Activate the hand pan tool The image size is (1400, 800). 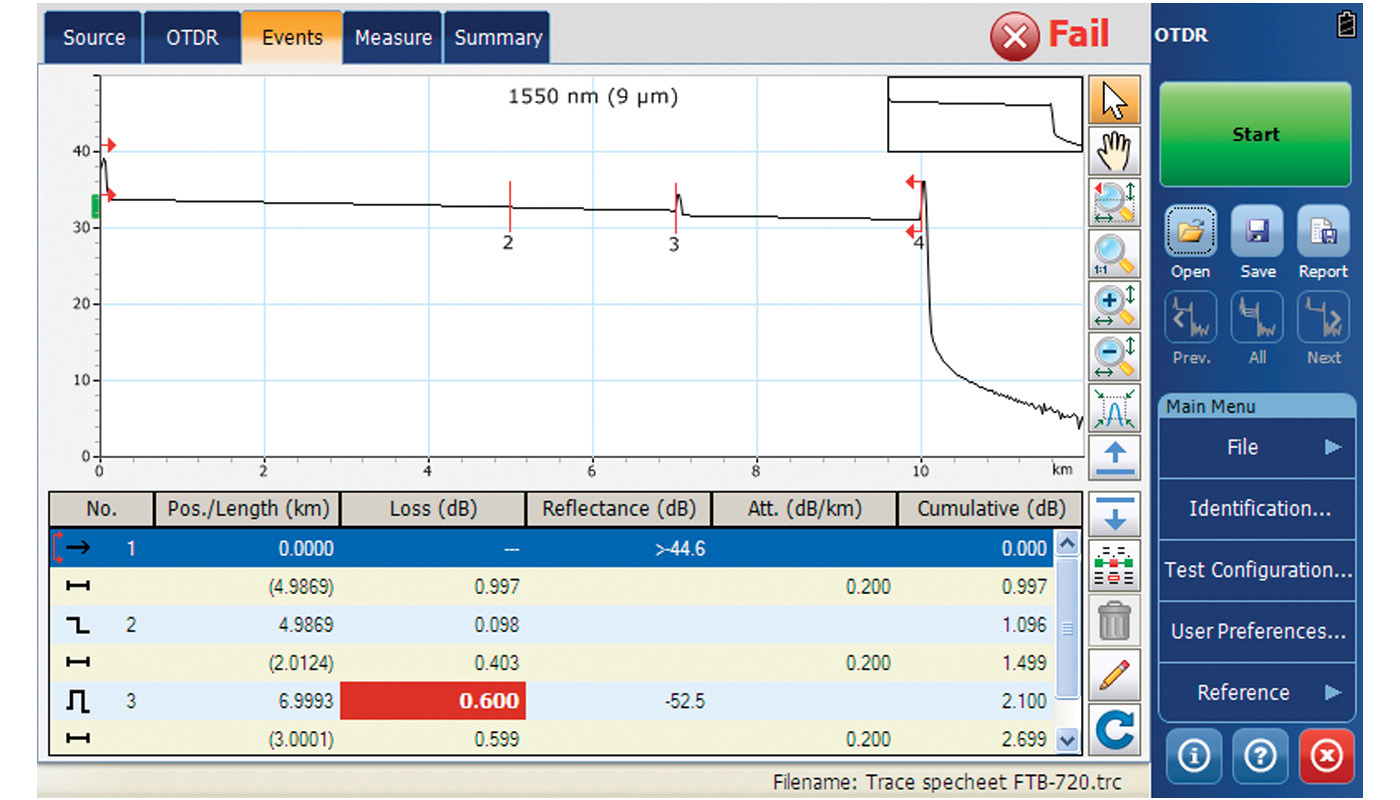(x=1114, y=150)
